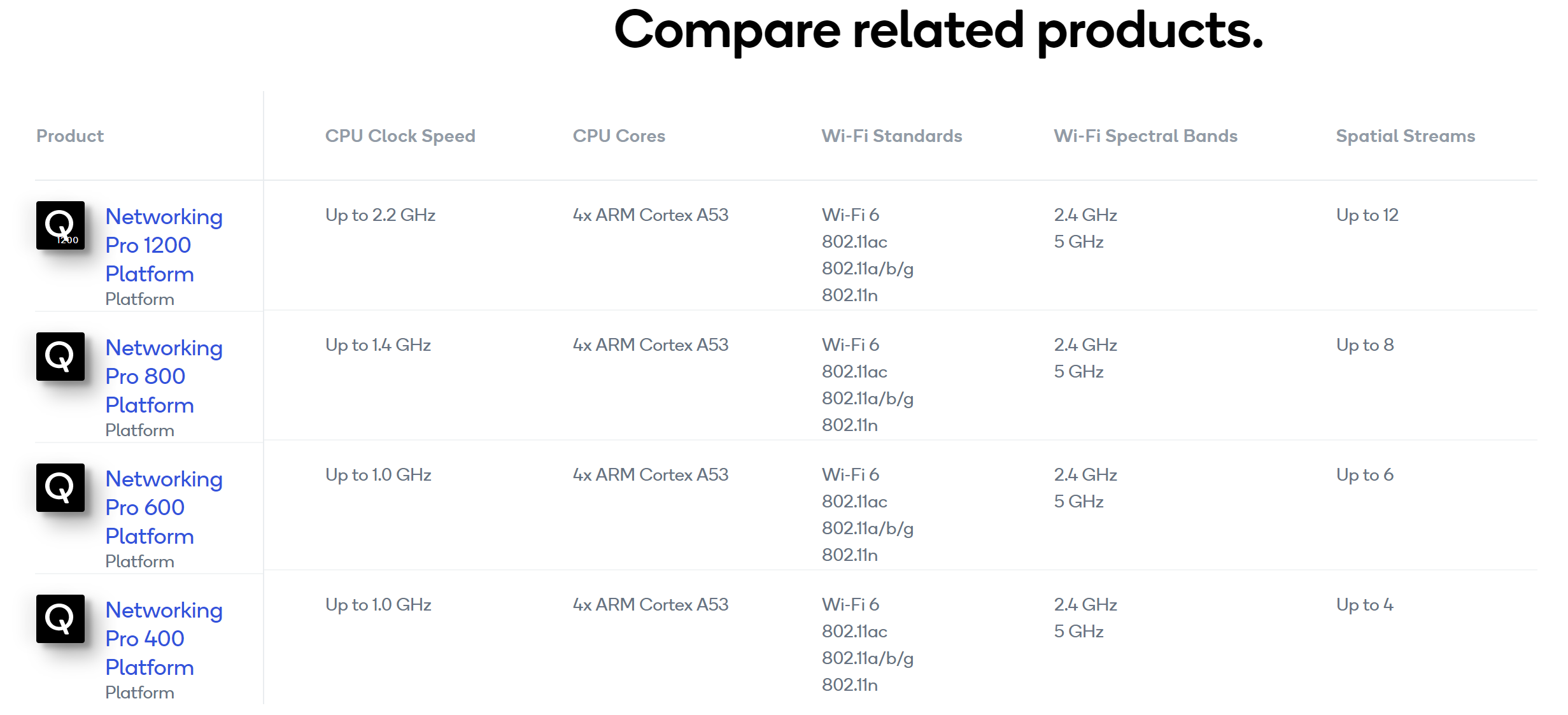Click the Networking Pro 600 chip icon
The height and width of the screenshot is (715, 1568).
(60, 488)
